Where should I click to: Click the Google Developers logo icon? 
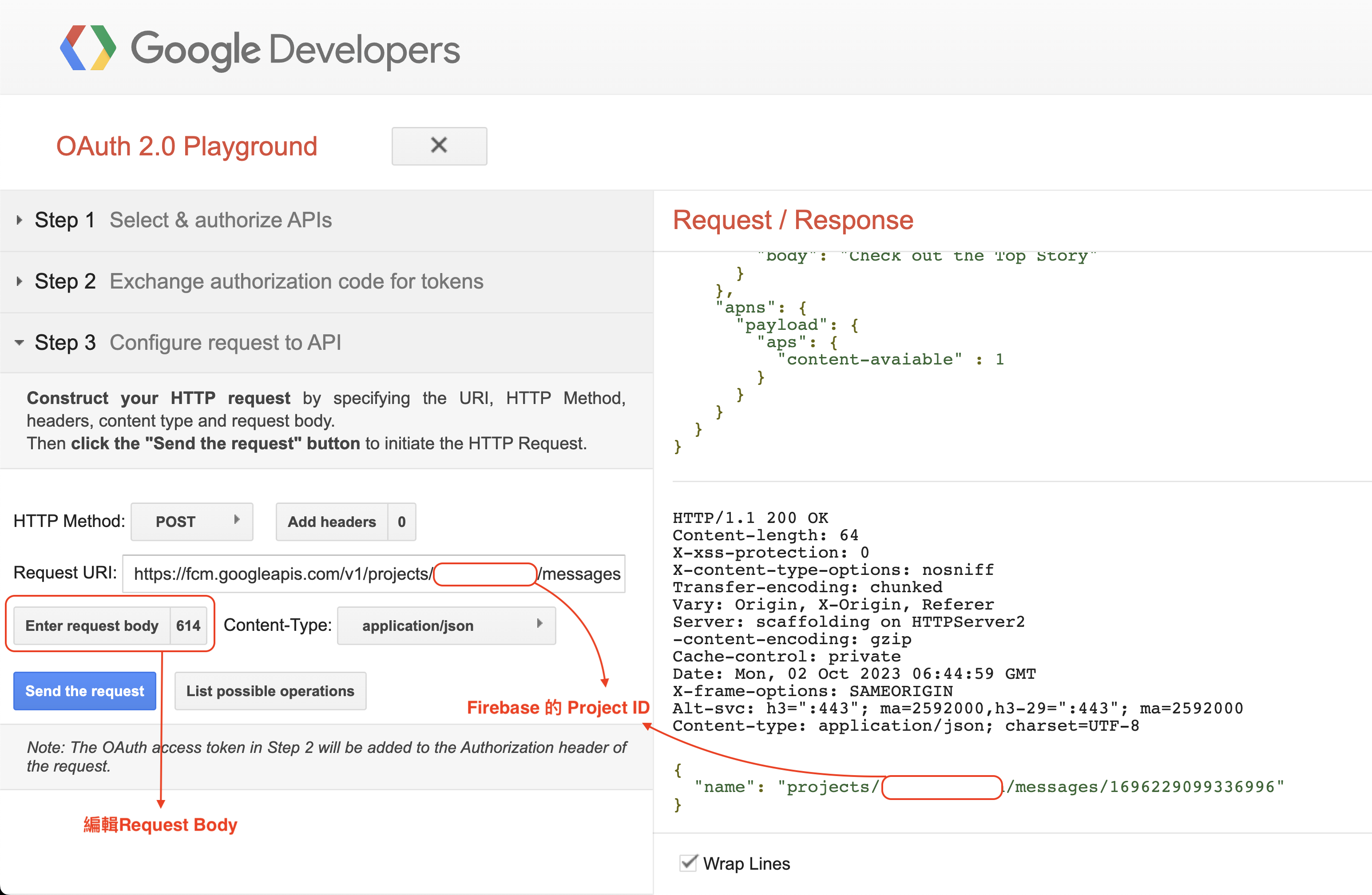(87, 48)
